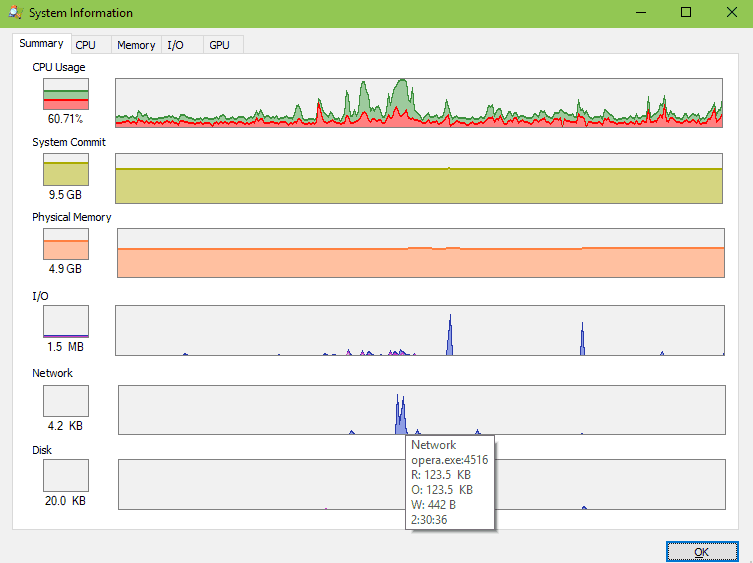The height and width of the screenshot is (563, 753).
Task: Switch to the CPU tab
Action: pyautogui.click(x=91, y=45)
